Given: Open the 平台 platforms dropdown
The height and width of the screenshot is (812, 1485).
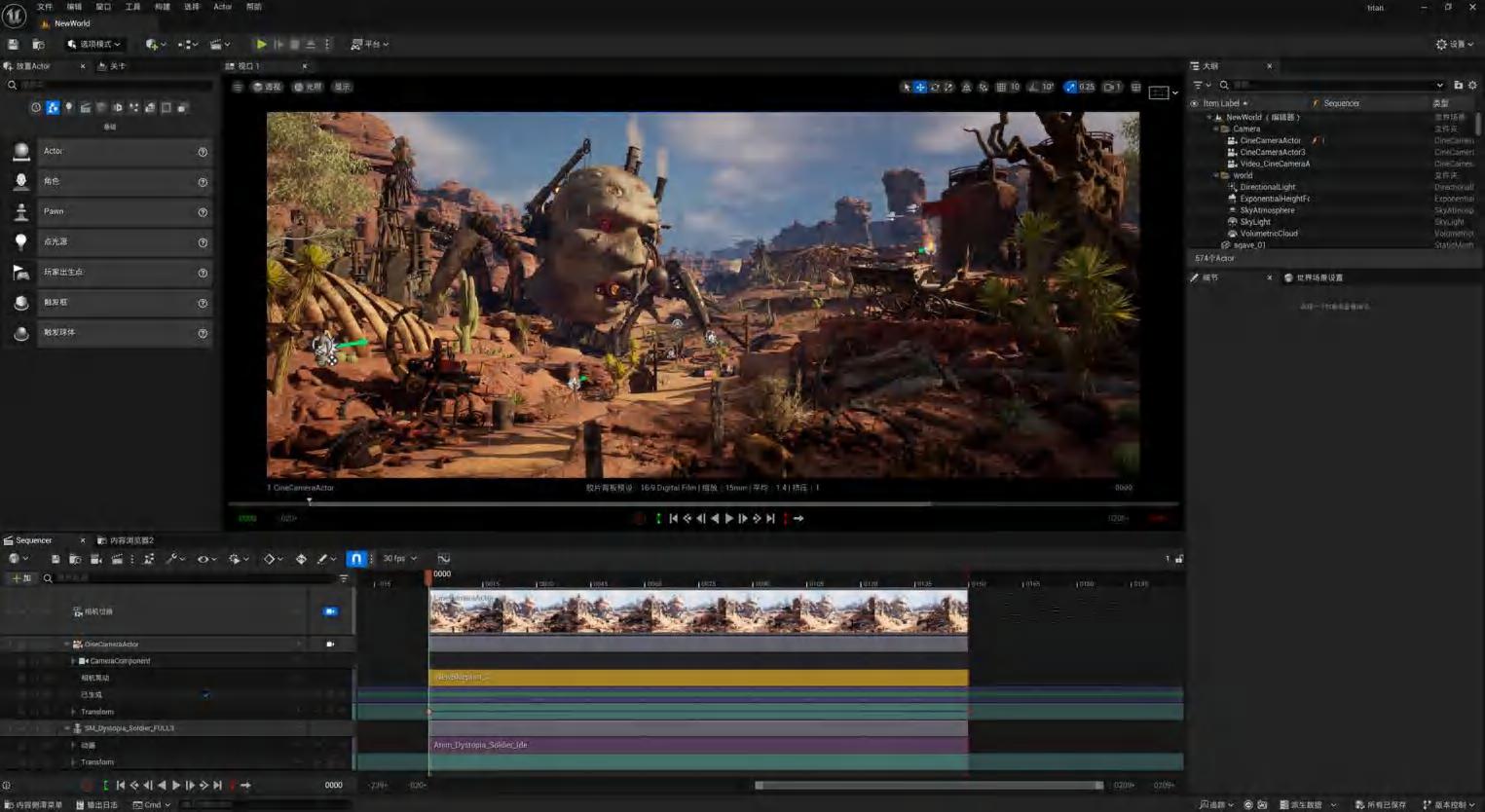Looking at the screenshot, I should point(370,44).
